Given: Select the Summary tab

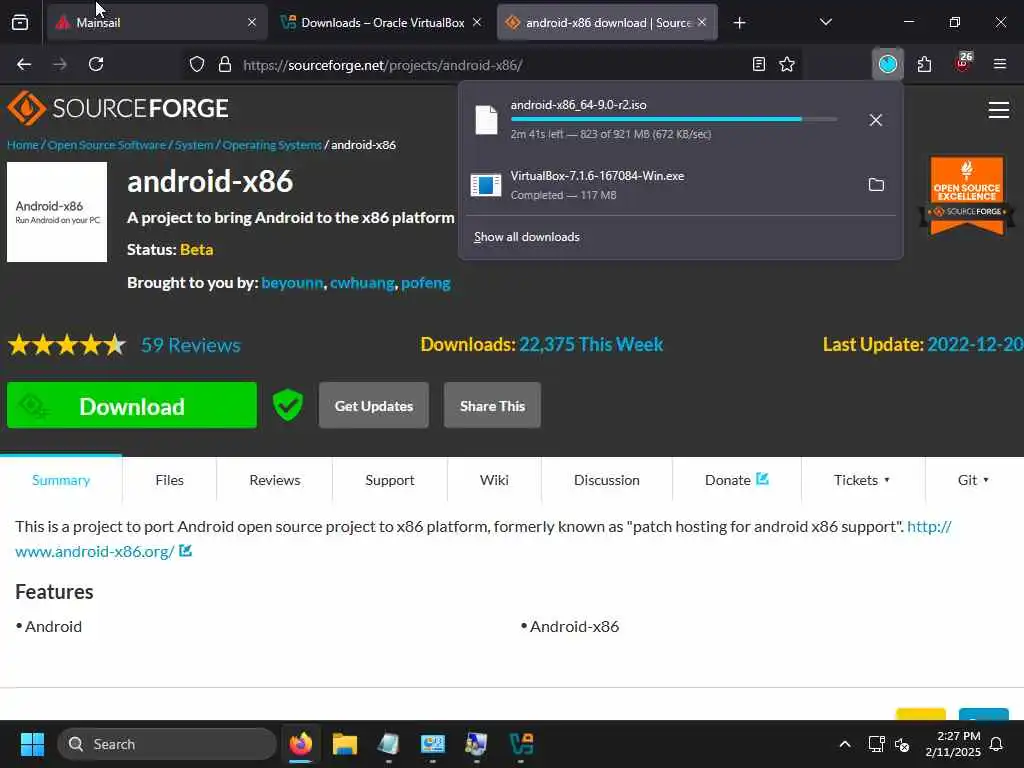Looking at the screenshot, I should pyautogui.click(x=61, y=480).
